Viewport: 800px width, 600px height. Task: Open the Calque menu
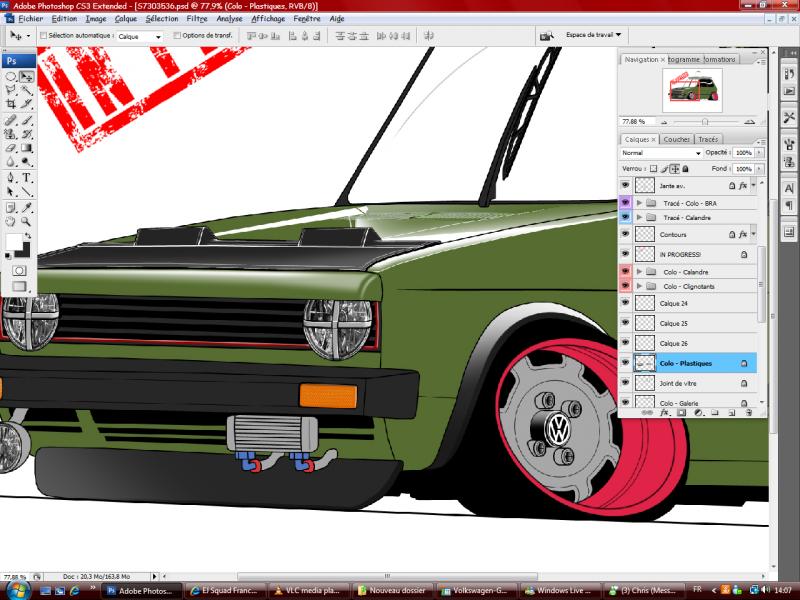click(x=126, y=19)
